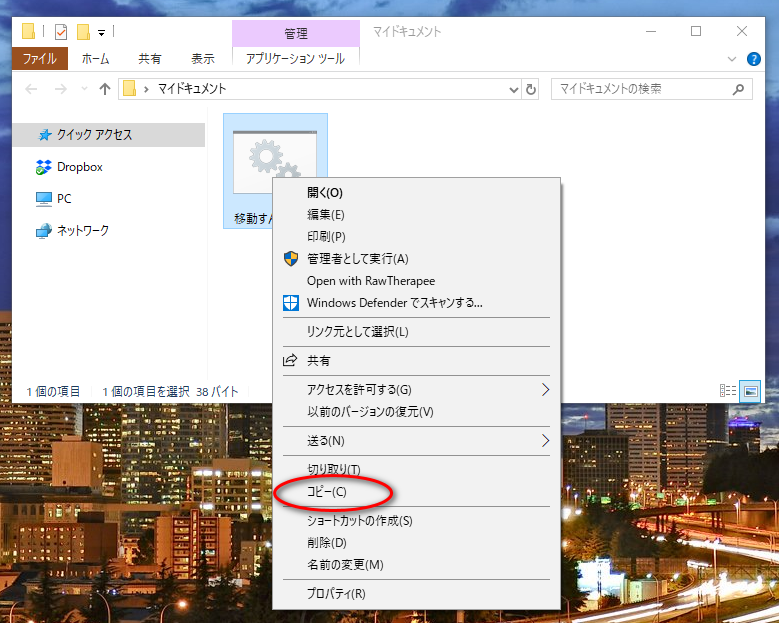Image resolution: width=779 pixels, height=623 pixels.
Task: Select Dropbox in the navigation pane
Action: tap(79, 167)
